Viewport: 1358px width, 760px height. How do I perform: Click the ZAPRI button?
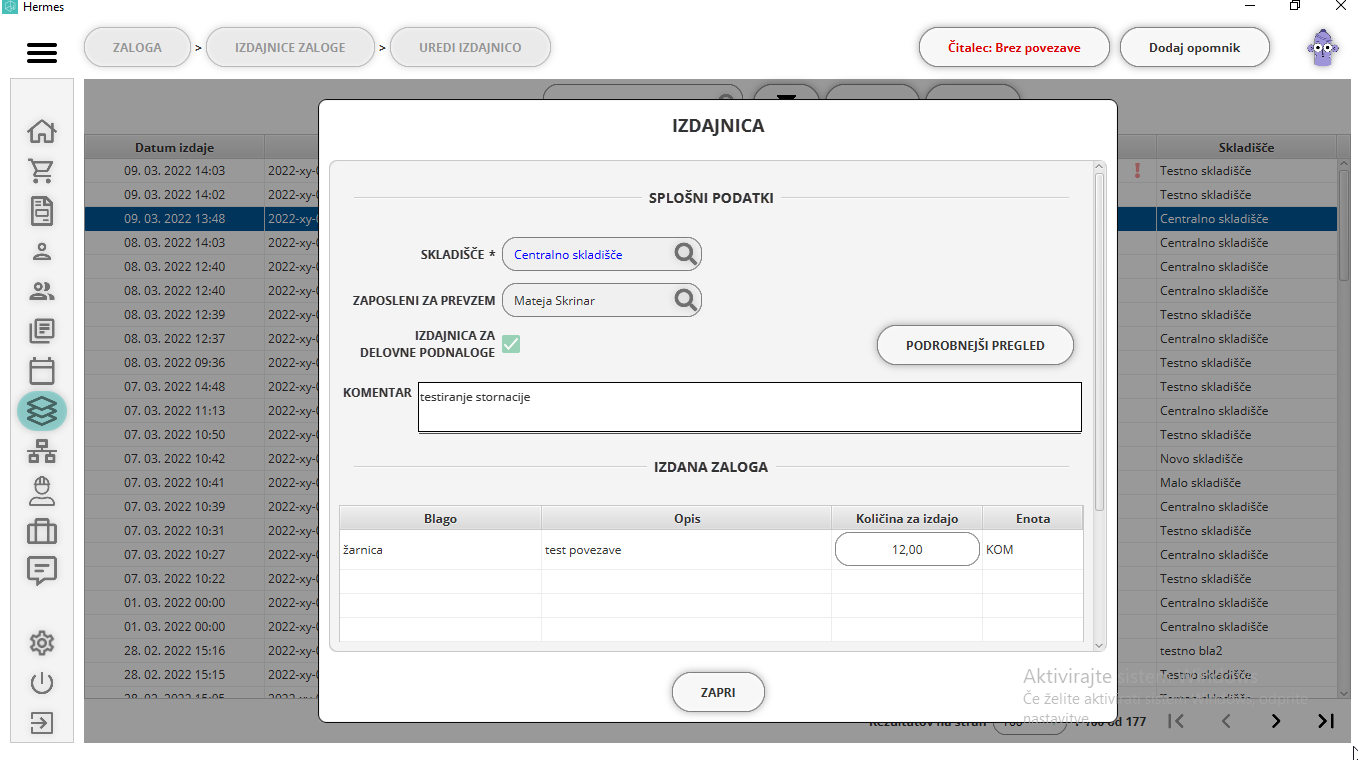pyautogui.click(x=718, y=692)
